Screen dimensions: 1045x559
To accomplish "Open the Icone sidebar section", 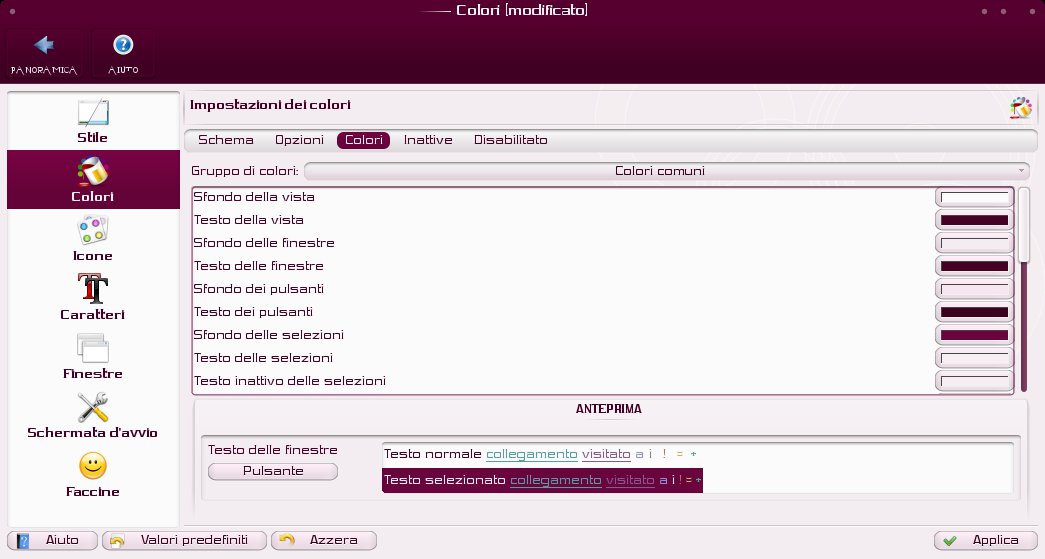I will coord(93,239).
